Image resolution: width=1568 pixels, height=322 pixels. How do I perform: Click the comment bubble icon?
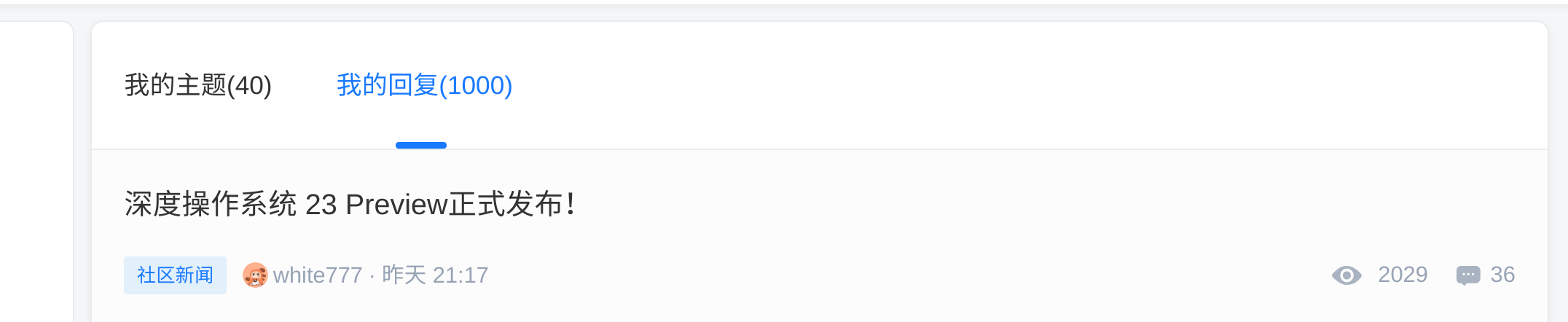(x=1467, y=275)
